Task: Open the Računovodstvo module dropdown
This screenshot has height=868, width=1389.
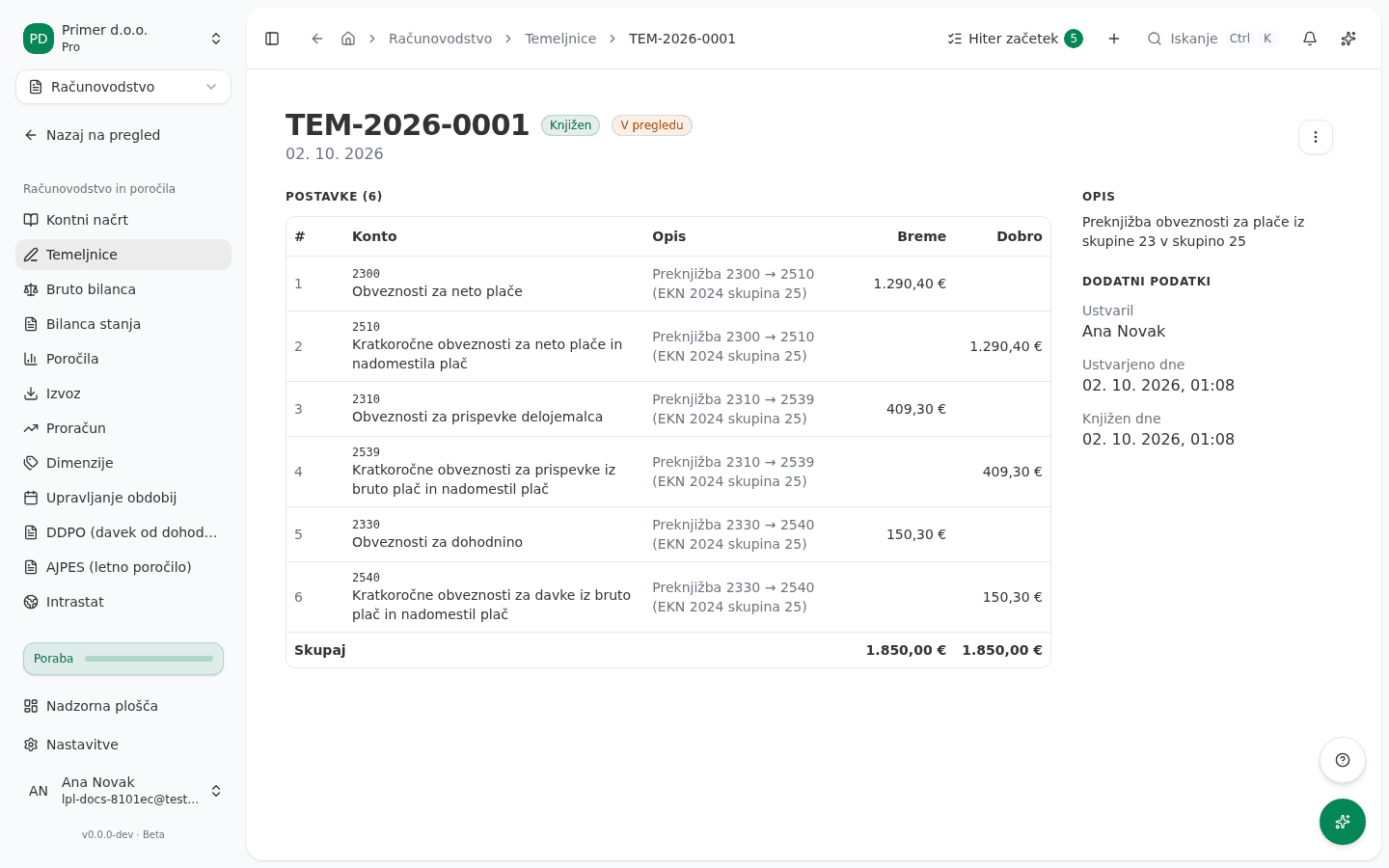Action: [123, 87]
